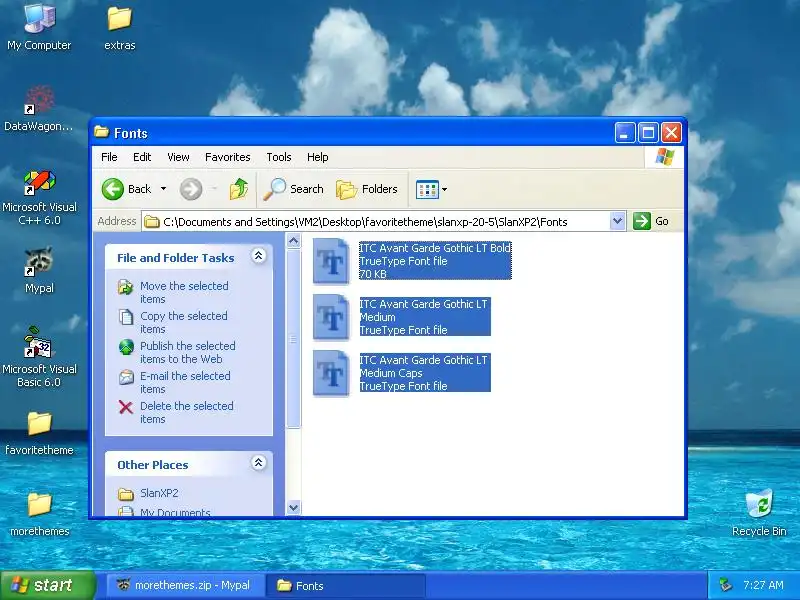Open the View menu
The height and width of the screenshot is (600, 800).
[x=178, y=157]
